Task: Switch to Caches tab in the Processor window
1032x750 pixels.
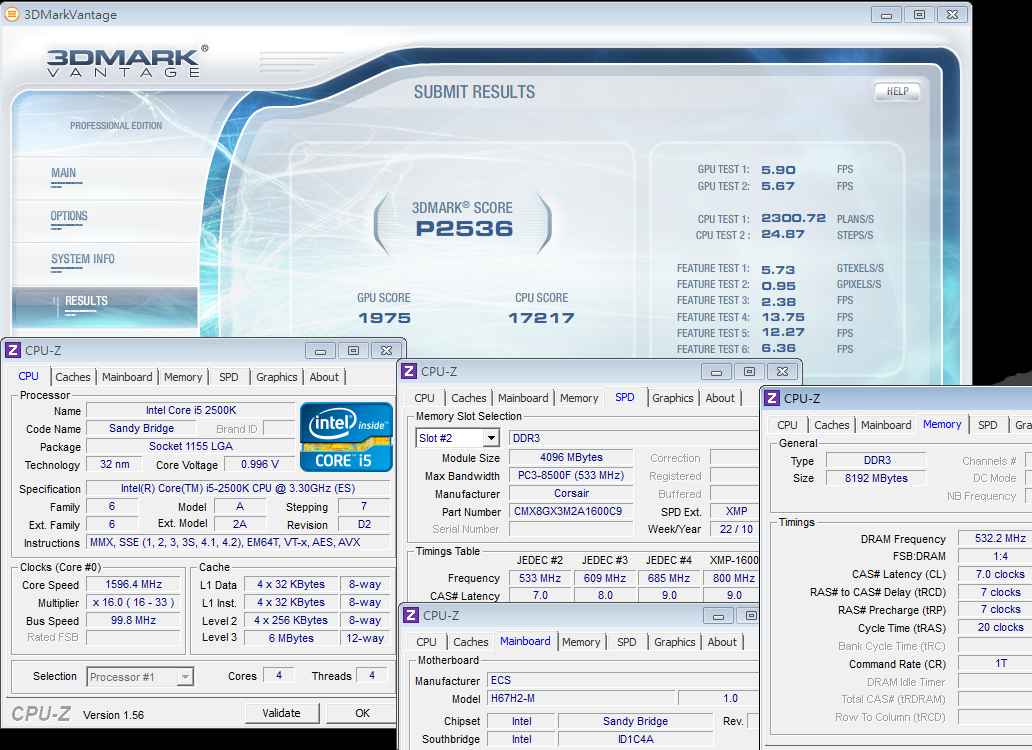Action: pyautogui.click(x=73, y=377)
